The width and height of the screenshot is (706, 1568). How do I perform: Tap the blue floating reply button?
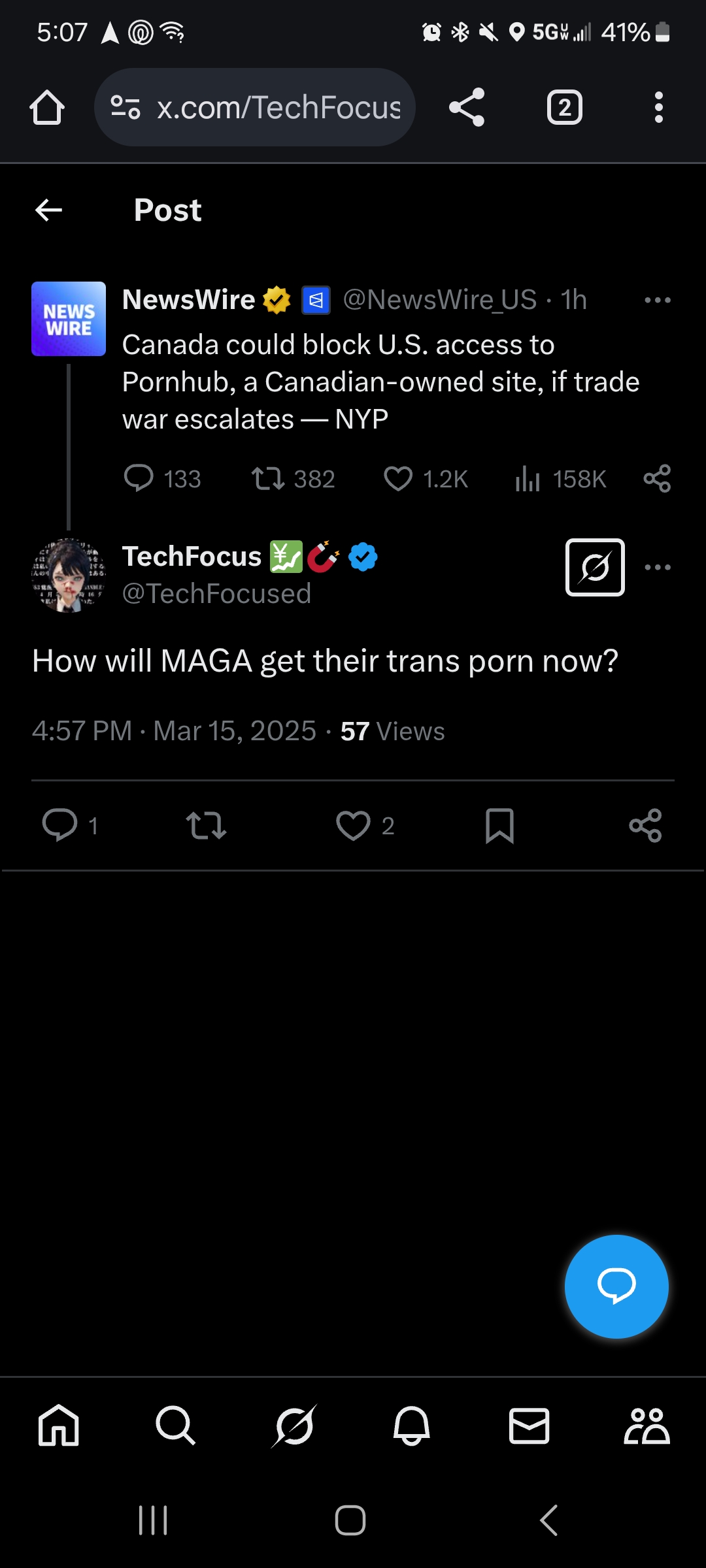pyautogui.click(x=616, y=1286)
